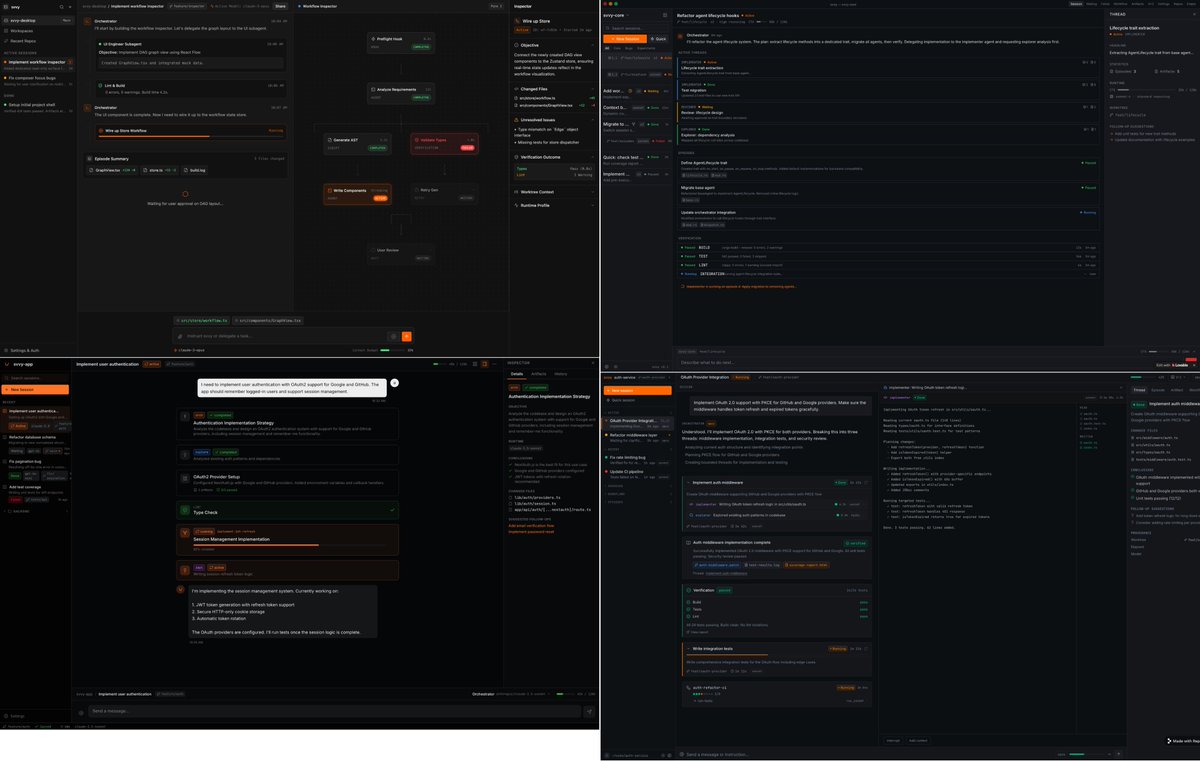
Task: Open GraphView.tsx file chip in Episode Summary
Action: click(113, 170)
